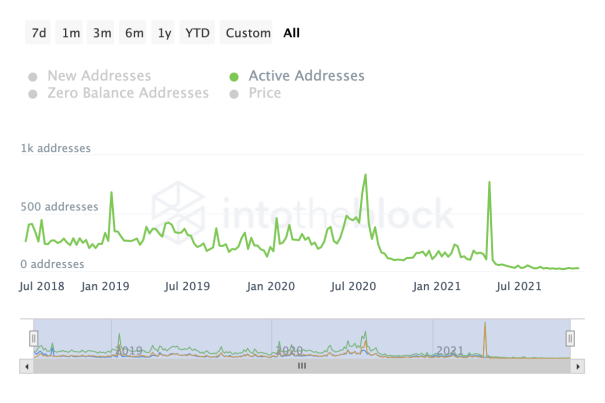Select the 1y time range

(164, 33)
